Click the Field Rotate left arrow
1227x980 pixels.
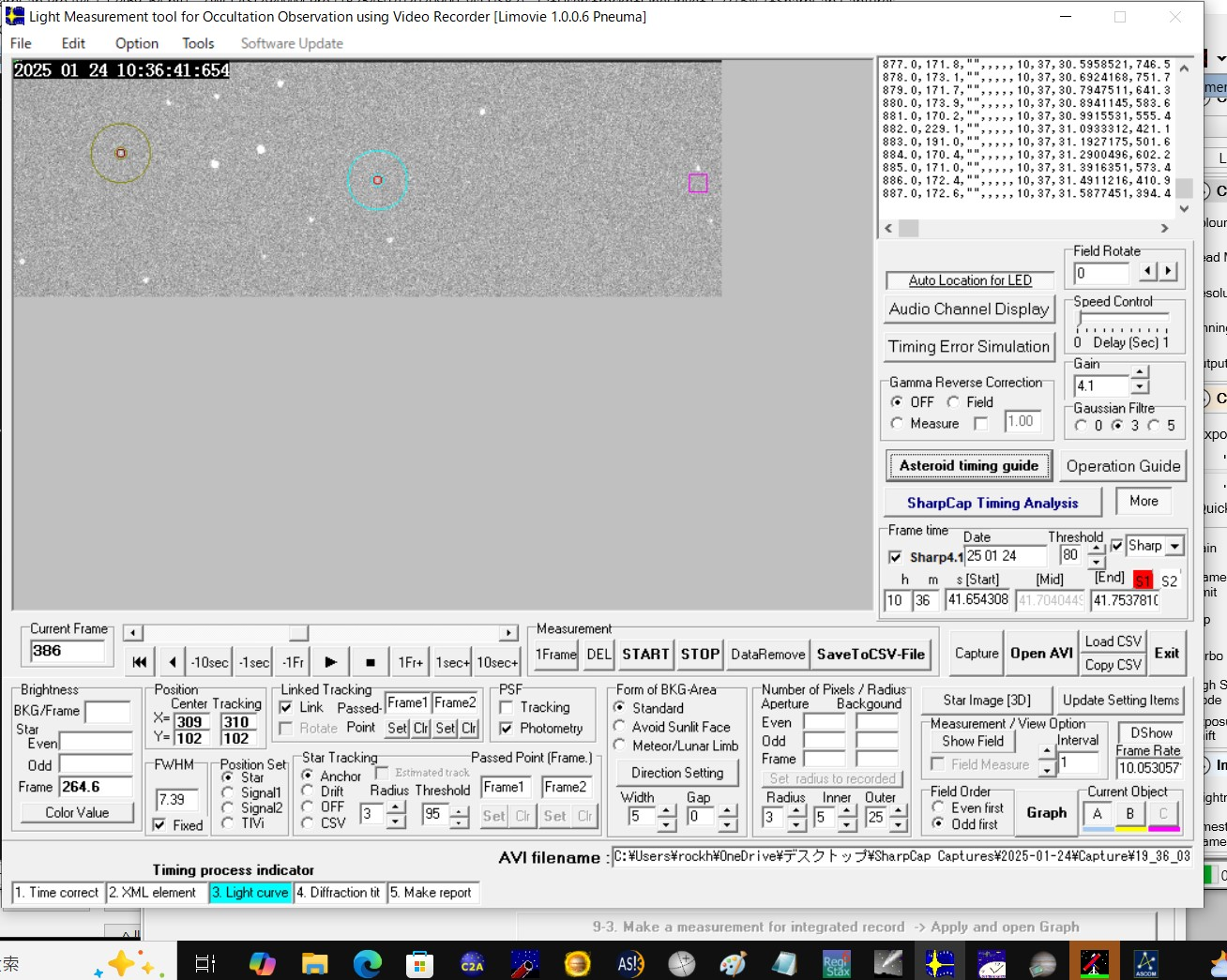(x=1148, y=271)
